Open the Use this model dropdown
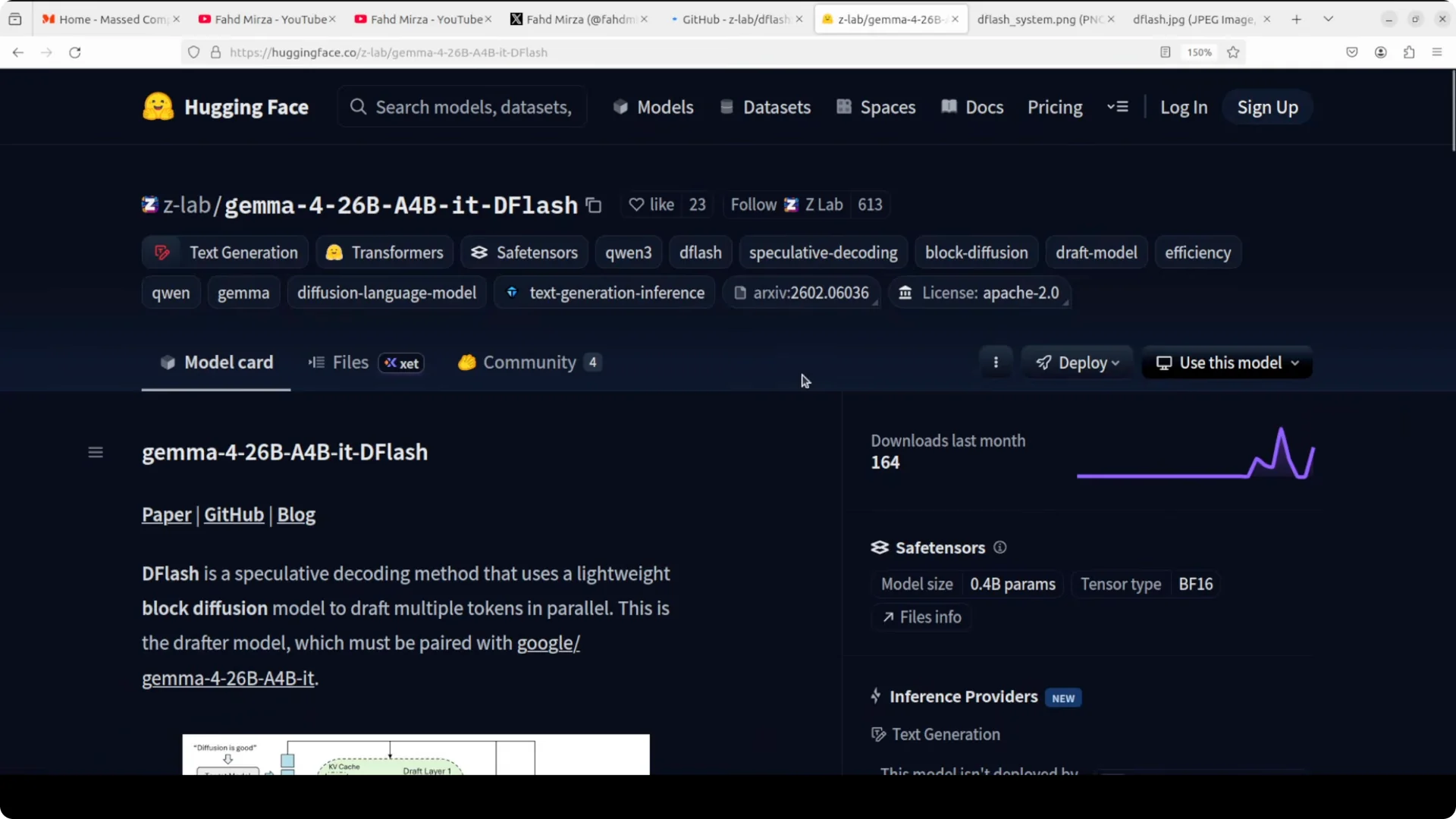The image size is (1456, 819). click(x=1227, y=362)
